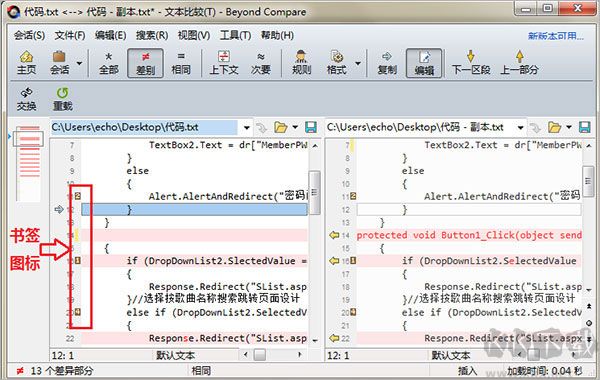
Task: Open the 会话(S) menu
Action: (x=29, y=35)
